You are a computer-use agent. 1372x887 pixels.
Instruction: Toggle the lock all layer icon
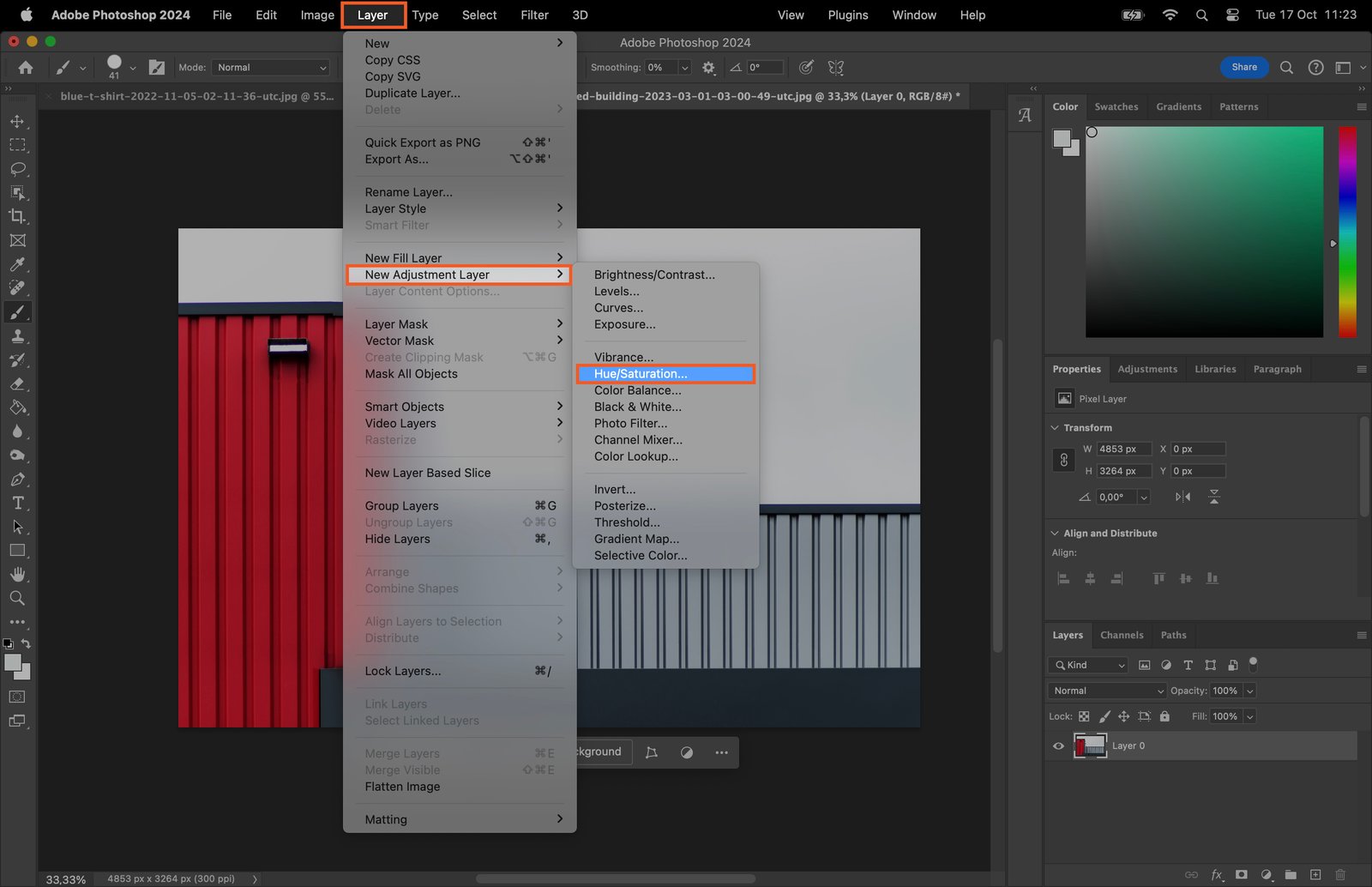click(1164, 716)
